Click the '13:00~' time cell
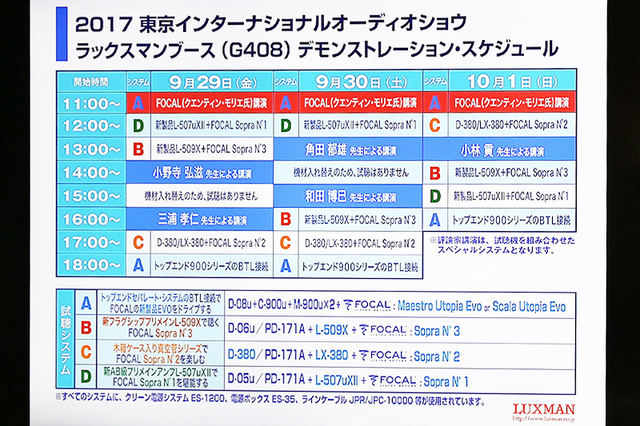The height and width of the screenshot is (426, 640). (91, 149)
